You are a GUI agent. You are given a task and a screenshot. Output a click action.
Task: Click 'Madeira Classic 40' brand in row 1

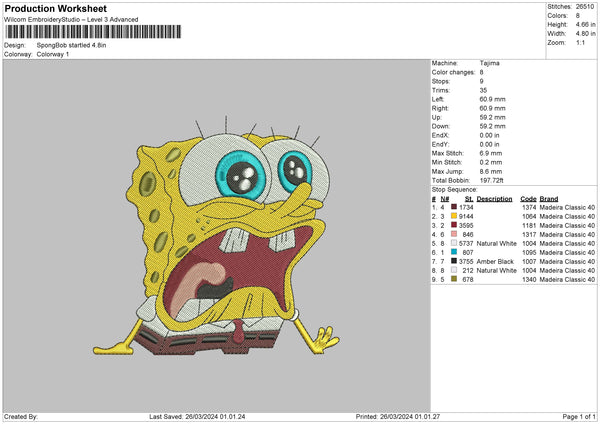pyautogui.click(x=567, y=207)
